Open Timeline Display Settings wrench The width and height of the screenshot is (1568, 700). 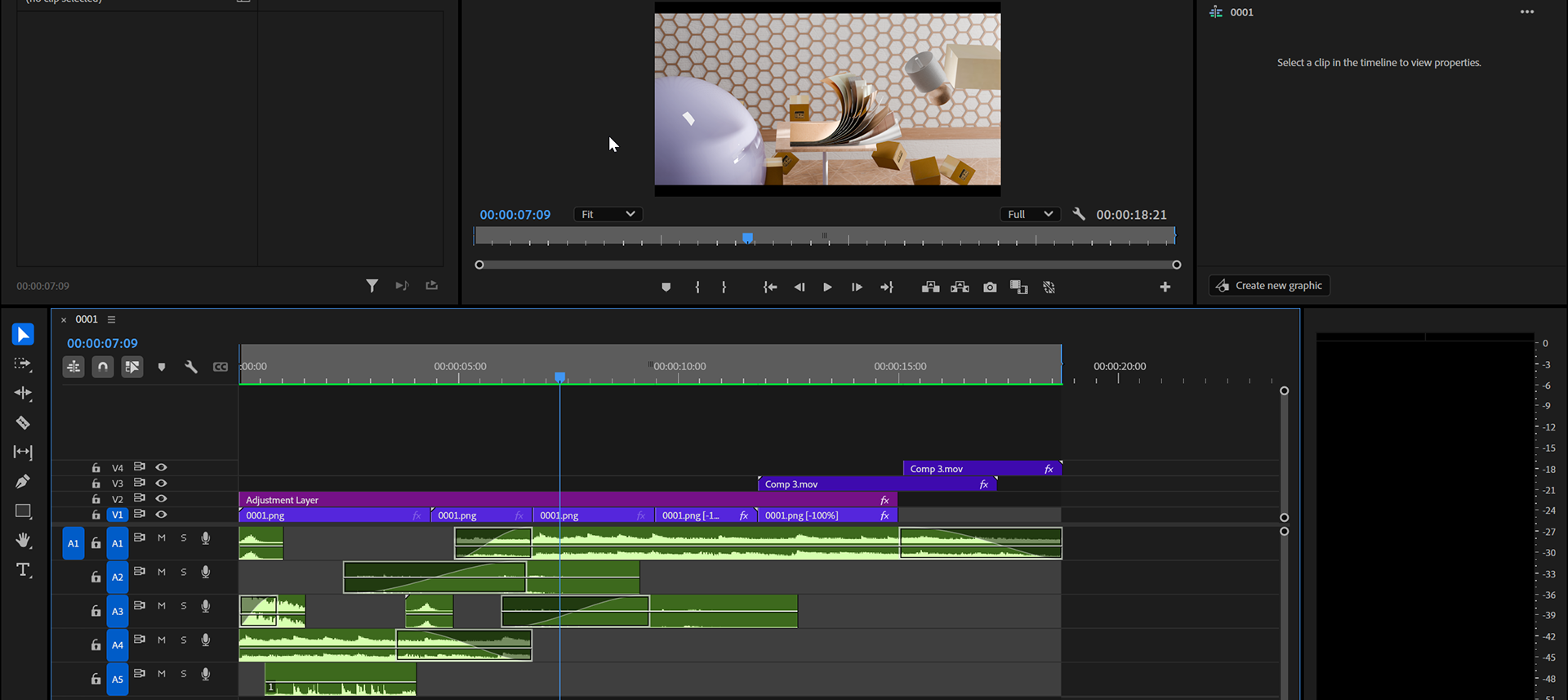click(x=191, y=367)
